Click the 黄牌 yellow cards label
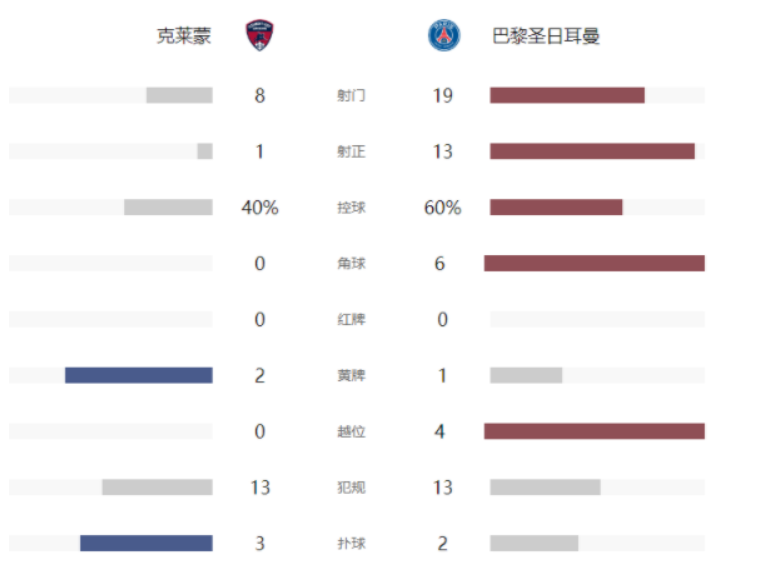Screen dimensions: 764x578 (351, 376)
